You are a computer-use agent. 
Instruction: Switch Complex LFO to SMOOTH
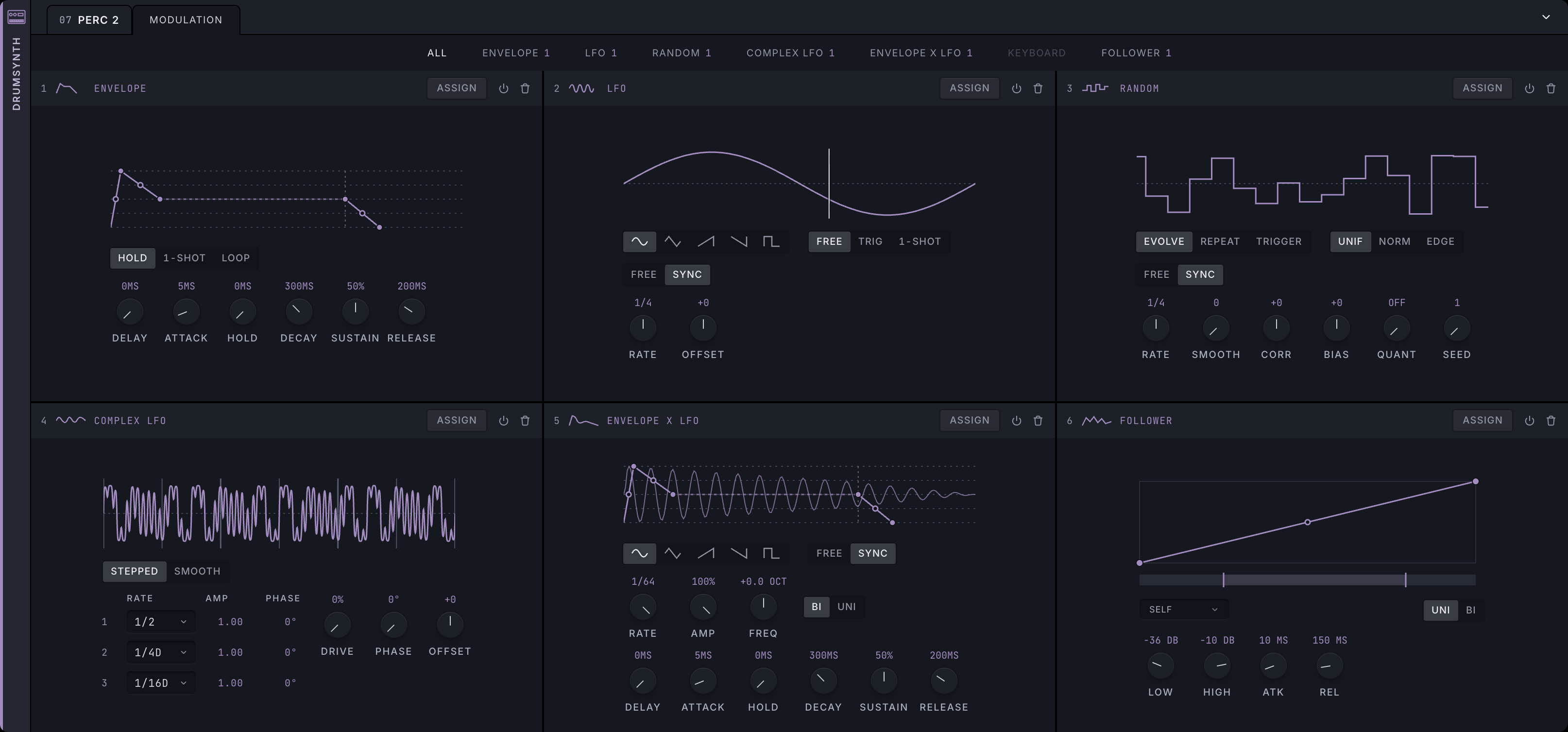[x=197, y=571]
